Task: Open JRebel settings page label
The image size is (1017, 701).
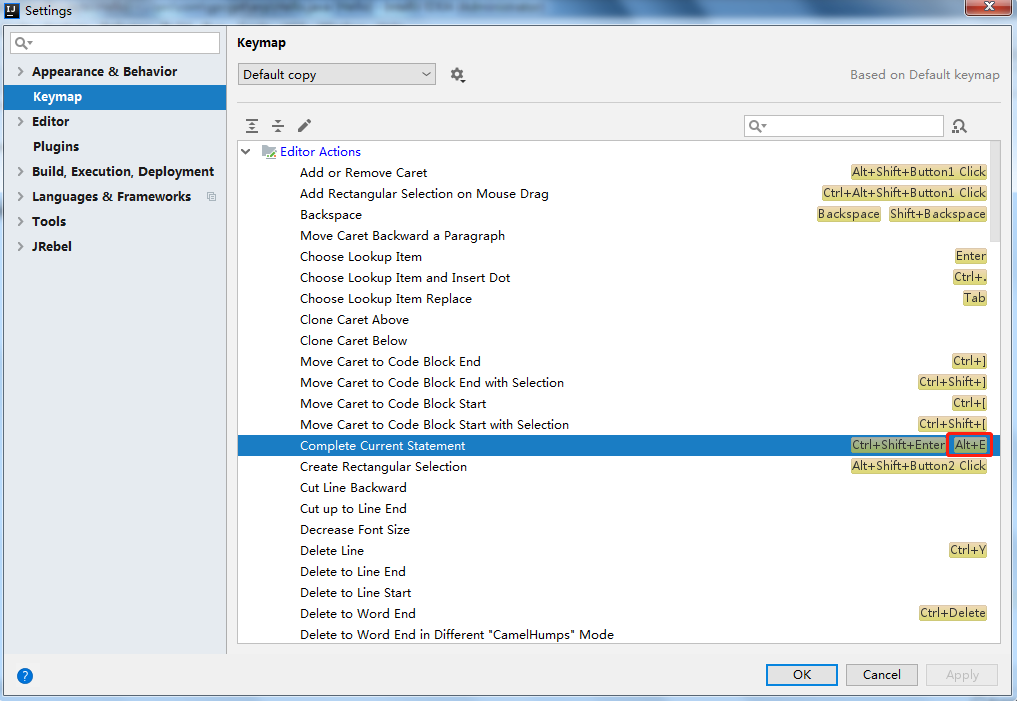Action: pos(52,246)
